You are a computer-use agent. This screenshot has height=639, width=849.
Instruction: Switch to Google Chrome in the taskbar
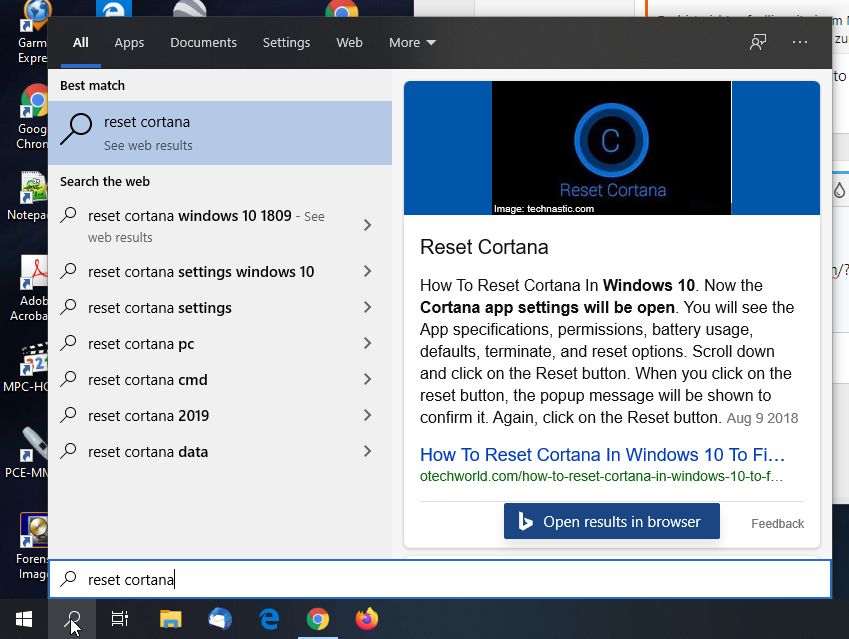[318, 619]
